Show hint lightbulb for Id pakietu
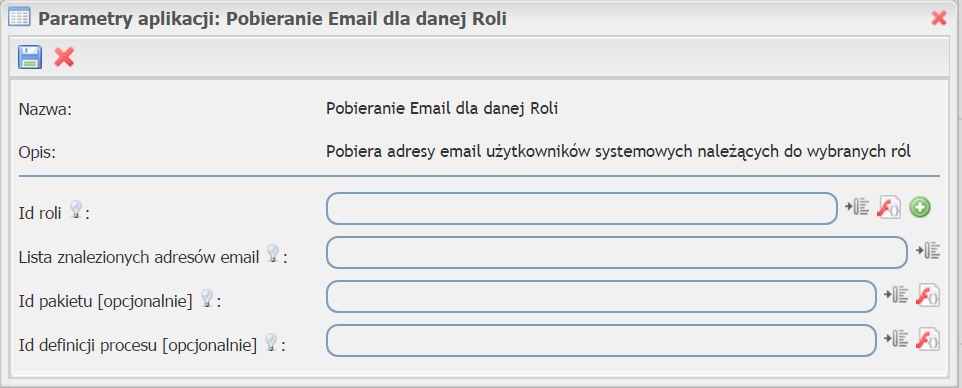 pos(207,298)
